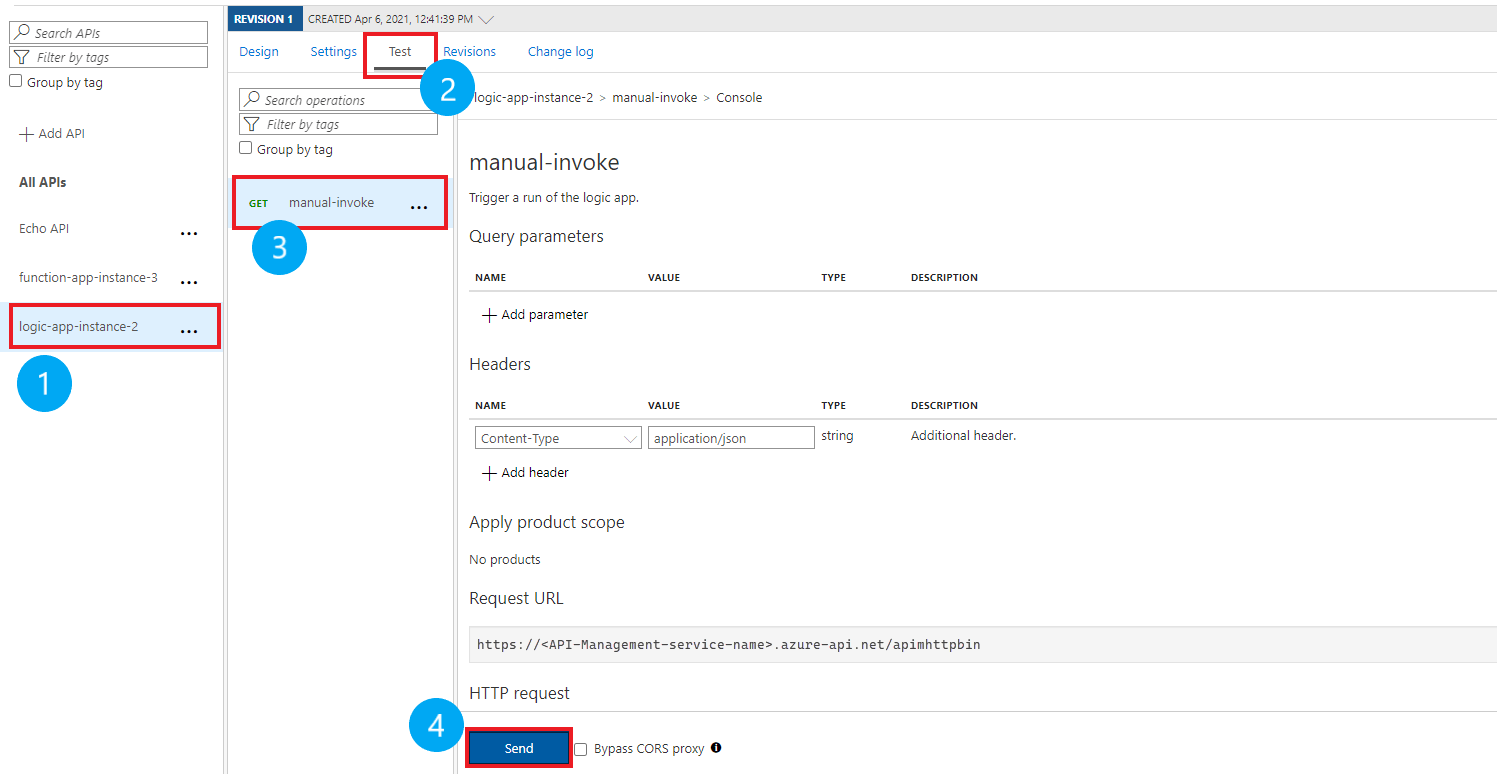This screenshot has height=774, width=1497.
Task: Open Echo API options menu
Action: 189,232
